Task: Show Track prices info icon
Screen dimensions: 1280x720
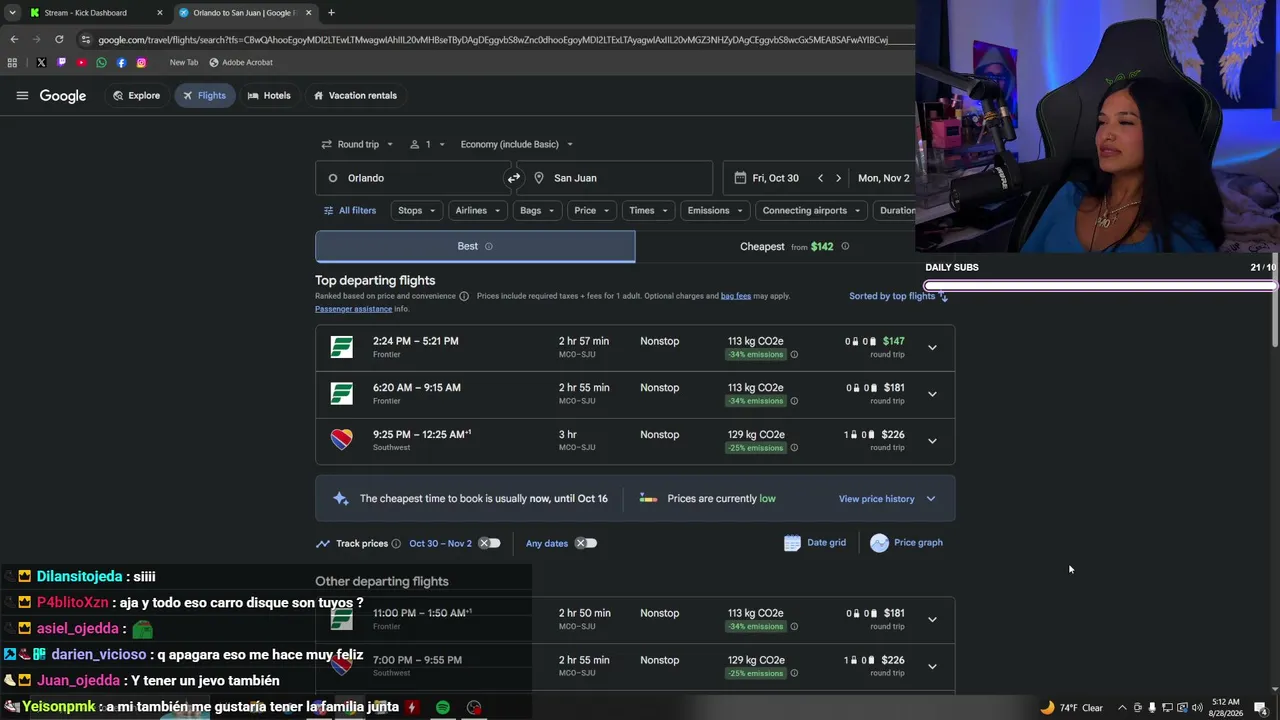Action: [x=396, y=544]
